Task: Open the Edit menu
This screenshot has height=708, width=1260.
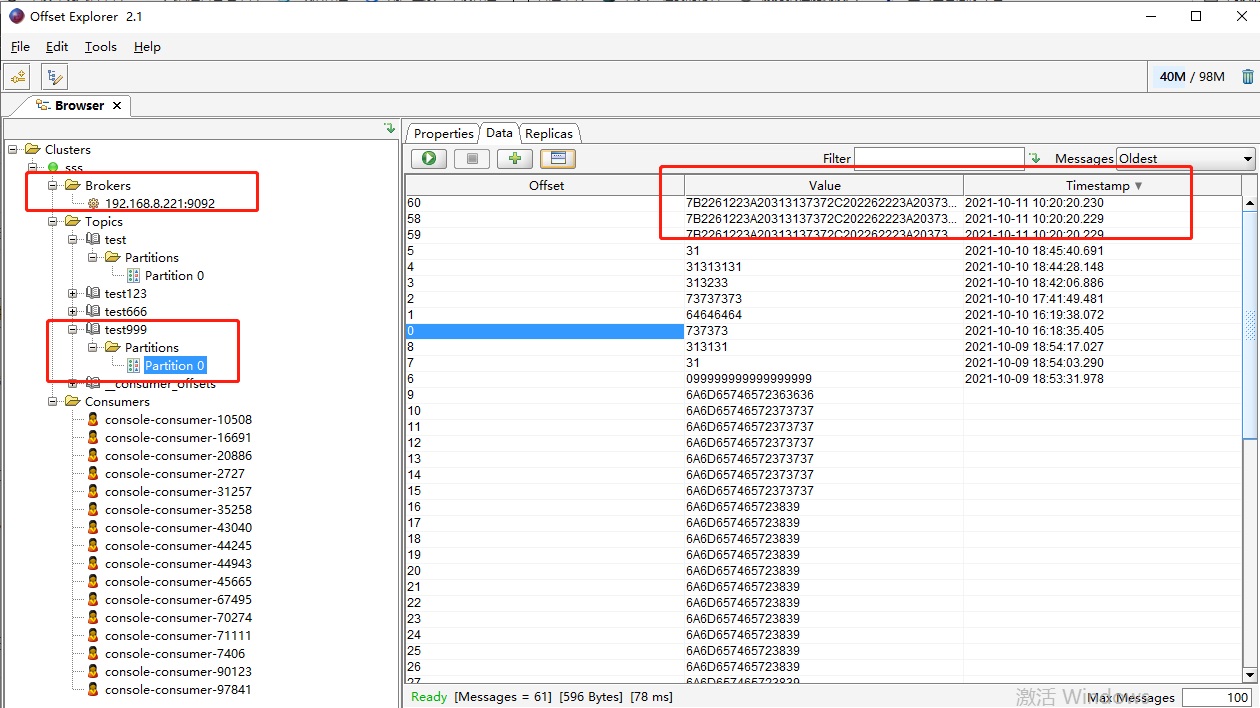Action: coord(57,47)
